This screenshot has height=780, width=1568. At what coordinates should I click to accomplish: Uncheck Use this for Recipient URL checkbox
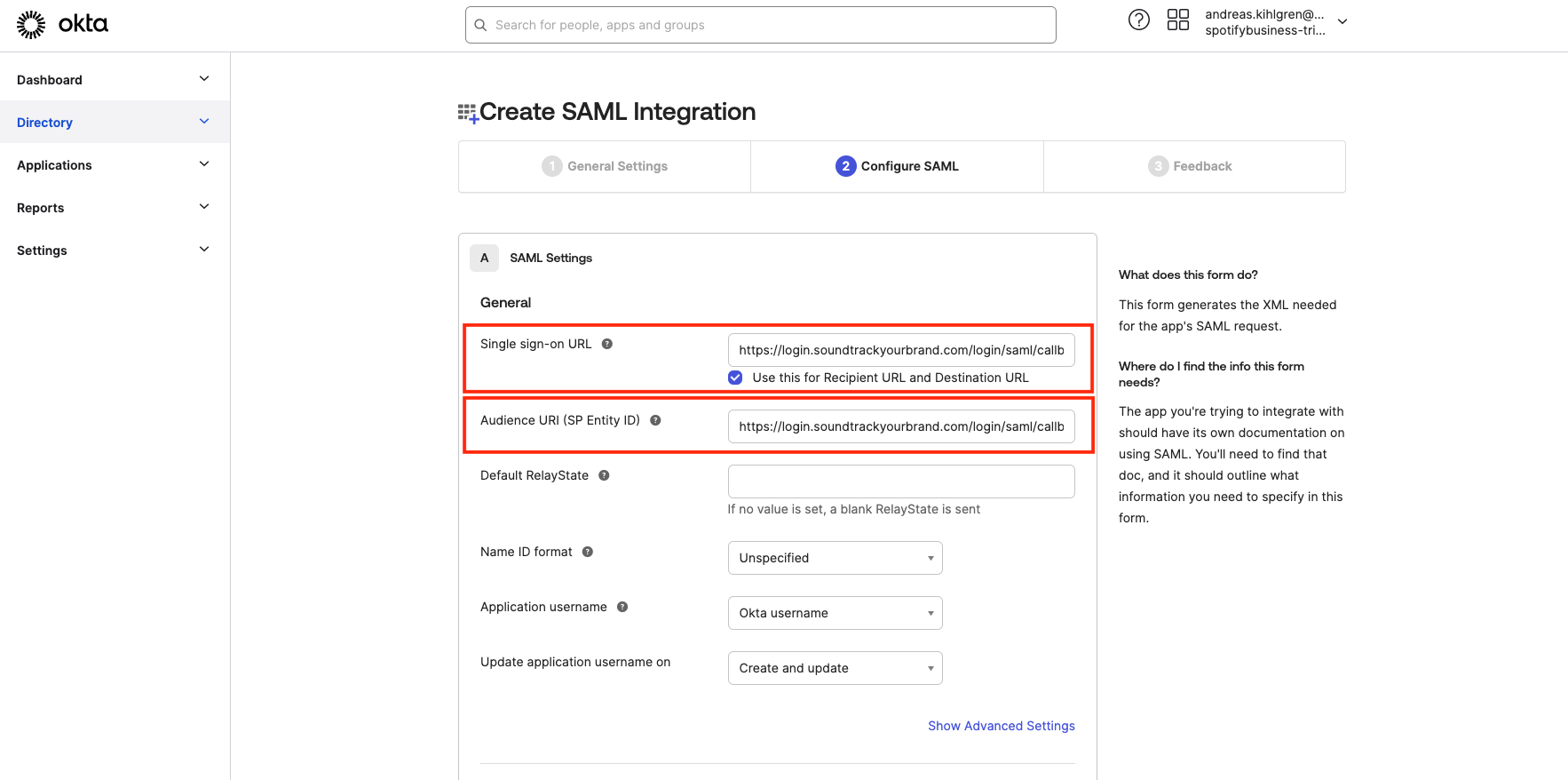735,378
